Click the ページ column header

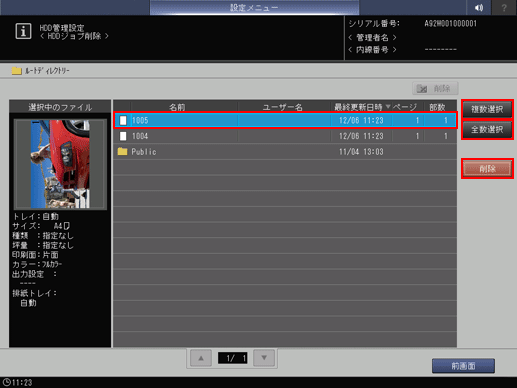pos(405,107)
